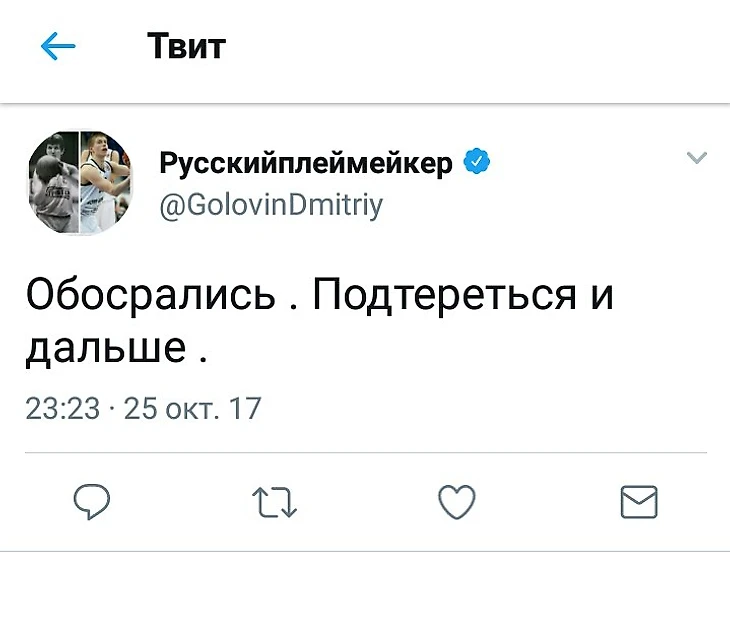This screenshot has width=730, height=639.
Task: Go back using the blue arrow
Action: [x=58, y=46]
